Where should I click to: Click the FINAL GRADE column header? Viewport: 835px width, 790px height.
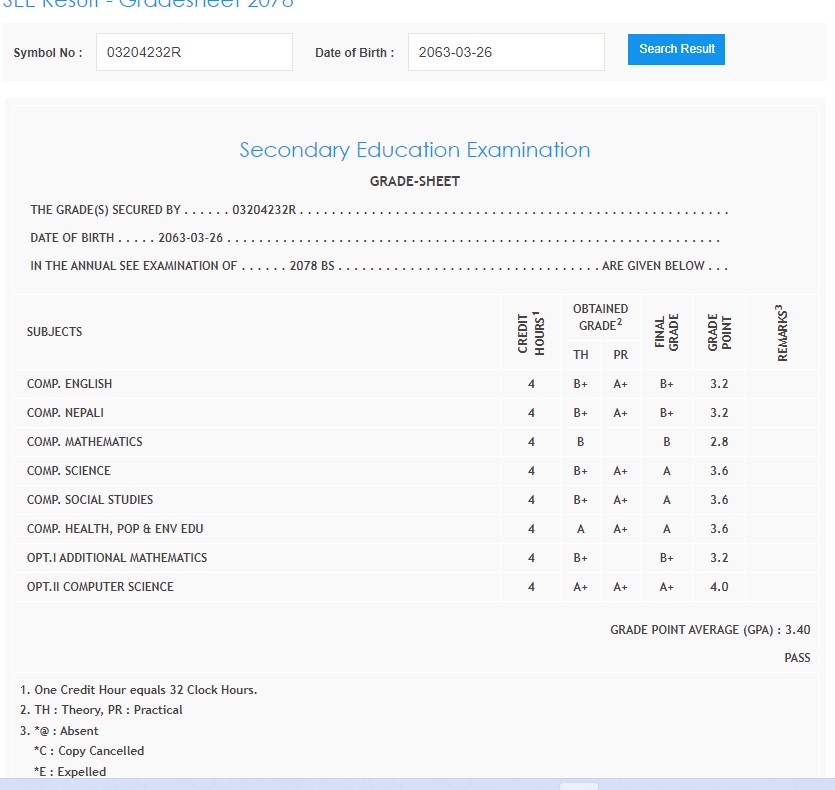[x=667, y=332]
